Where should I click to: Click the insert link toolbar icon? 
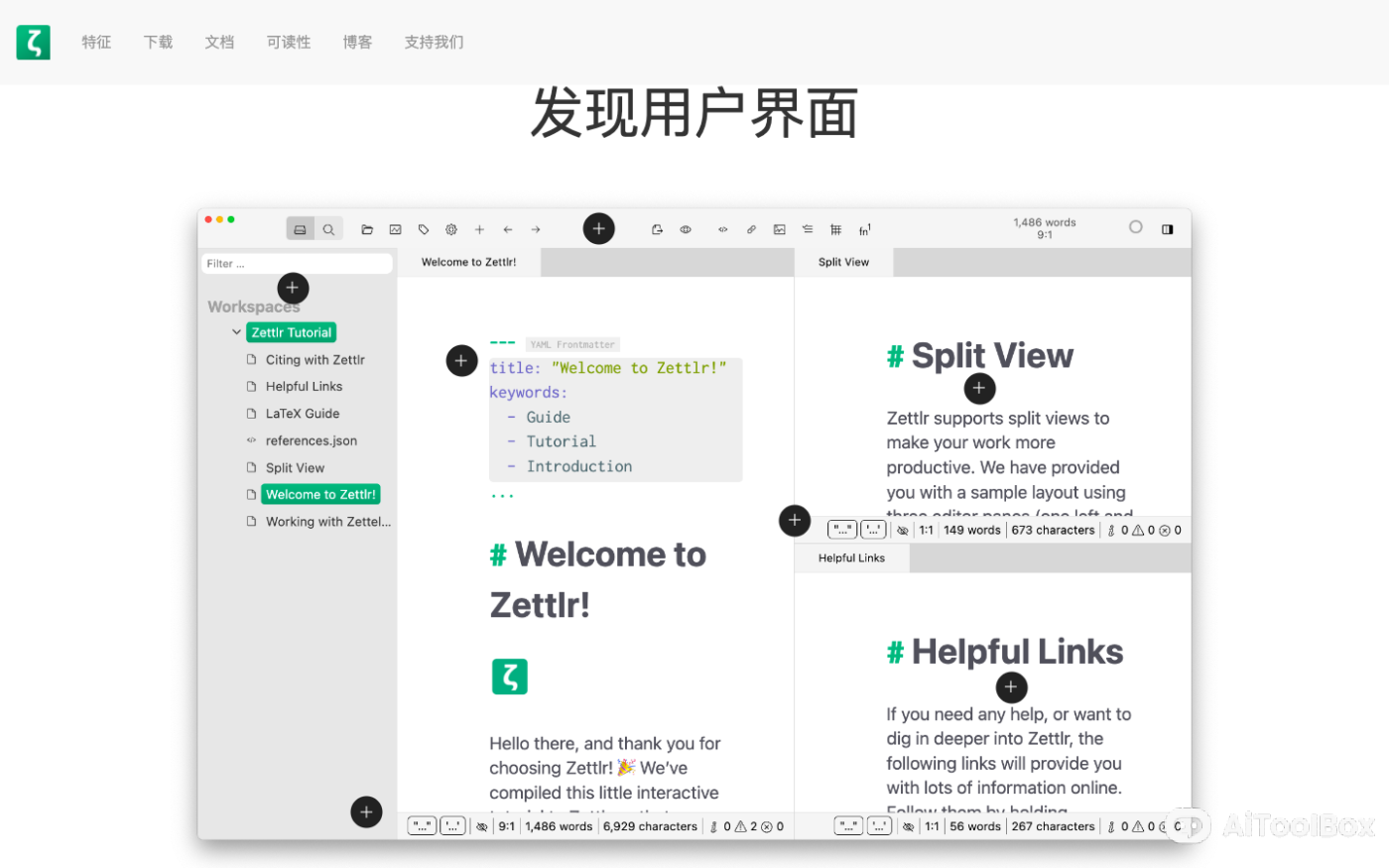point(751,229)
